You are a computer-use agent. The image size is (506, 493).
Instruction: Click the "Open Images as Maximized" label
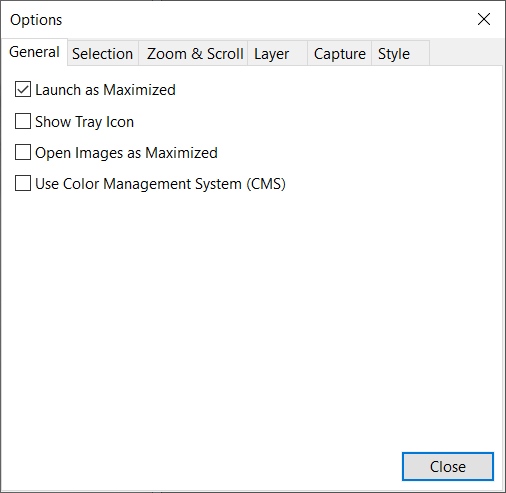(x=126, y=153)
